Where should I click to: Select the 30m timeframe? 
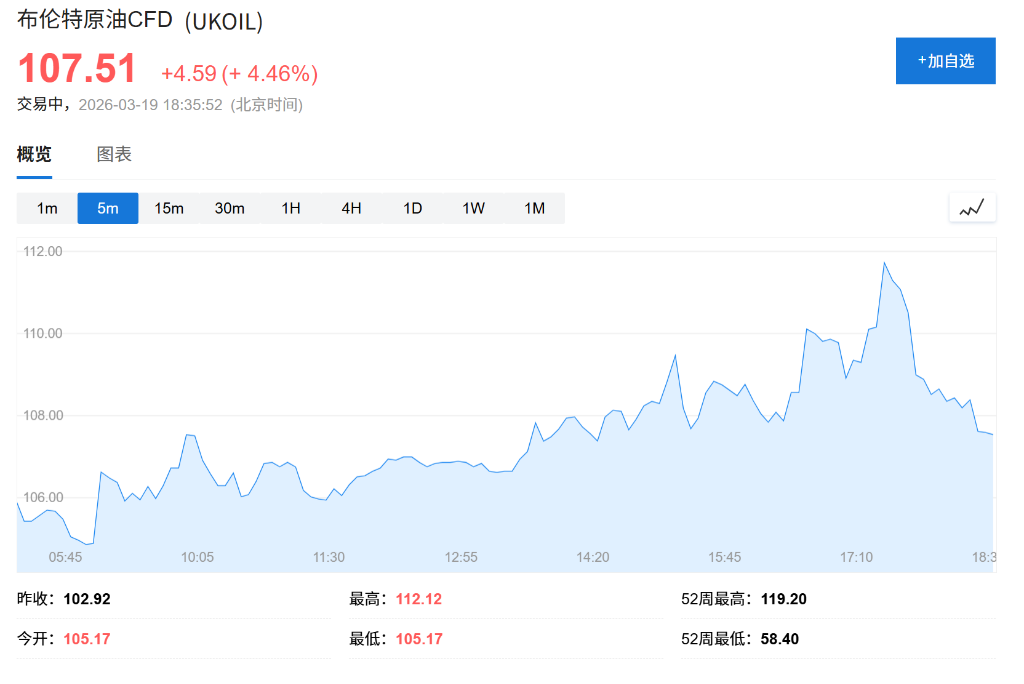point(230,208)
